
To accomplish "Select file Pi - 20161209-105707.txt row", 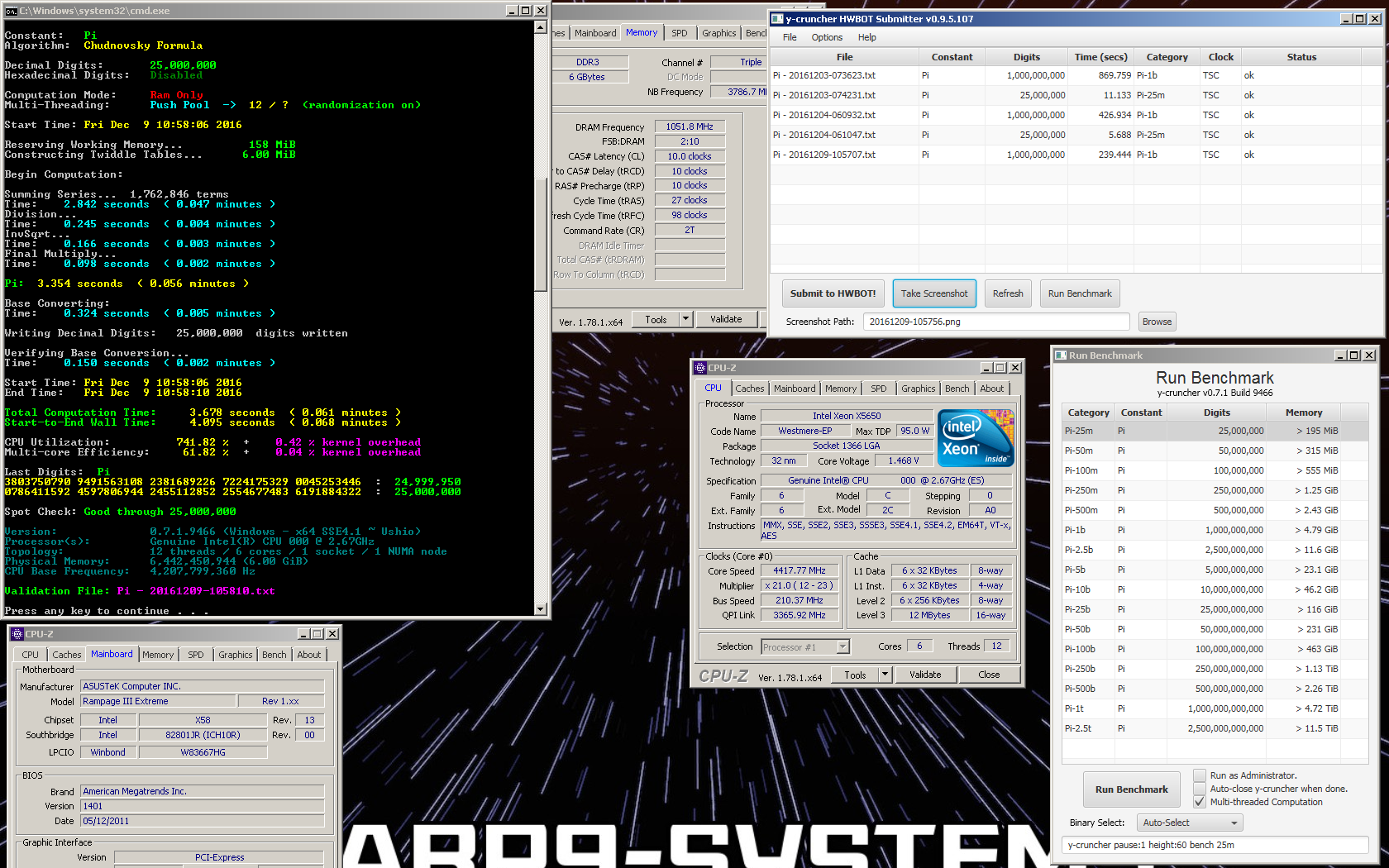I will [x=1075, y=155].
